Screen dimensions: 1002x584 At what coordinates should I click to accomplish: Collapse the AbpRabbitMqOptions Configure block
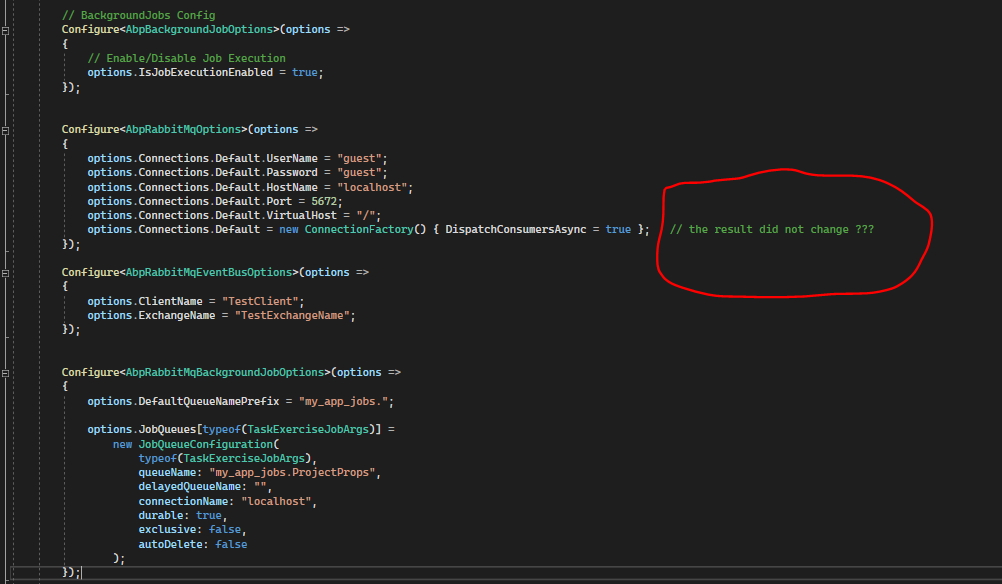[6, 130]
